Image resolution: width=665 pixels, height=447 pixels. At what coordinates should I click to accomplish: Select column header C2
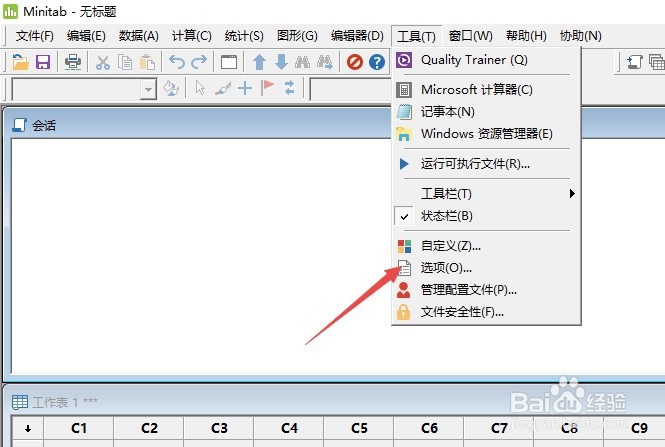tap(149, 428)
